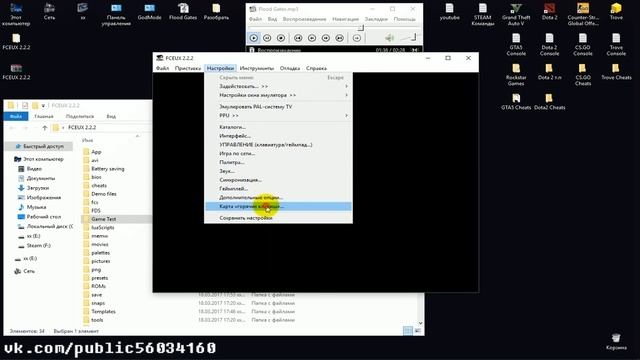Open the Flood Gates desktop file
Image resolution: width=640 pixels, height=360 pixels.
click(x=183, y=11)
